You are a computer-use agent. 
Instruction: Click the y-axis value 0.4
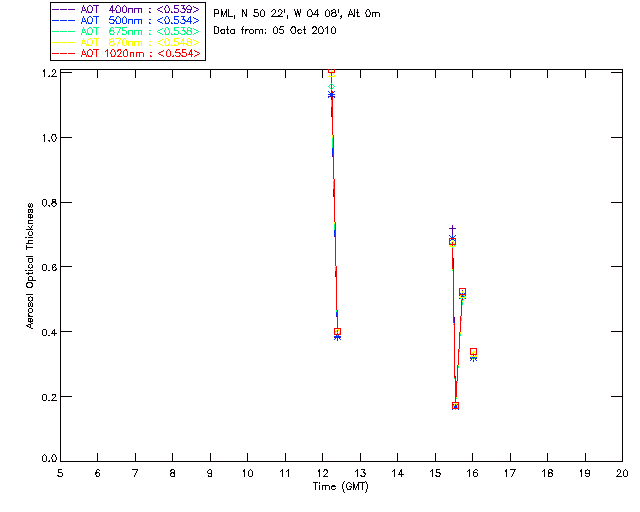point(49,332)
